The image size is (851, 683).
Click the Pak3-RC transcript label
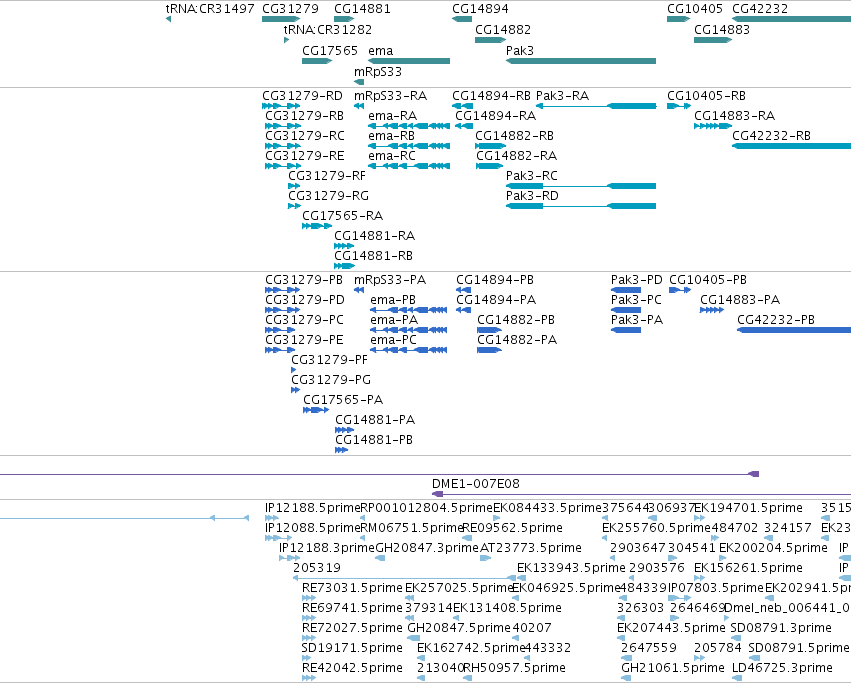pyautogui.click(x=531, y=176)
